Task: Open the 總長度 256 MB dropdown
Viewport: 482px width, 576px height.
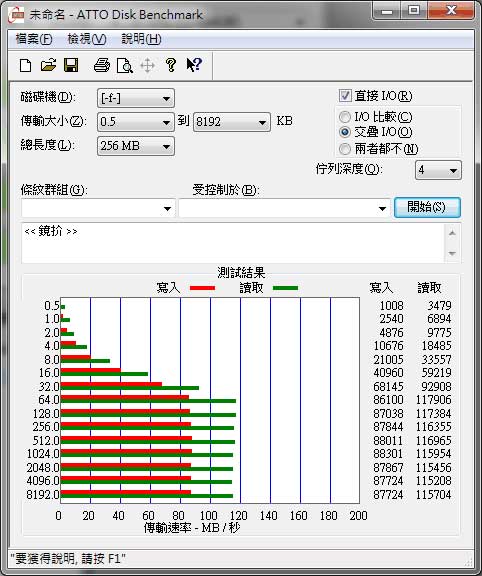Action: click(x=136, y=146)
